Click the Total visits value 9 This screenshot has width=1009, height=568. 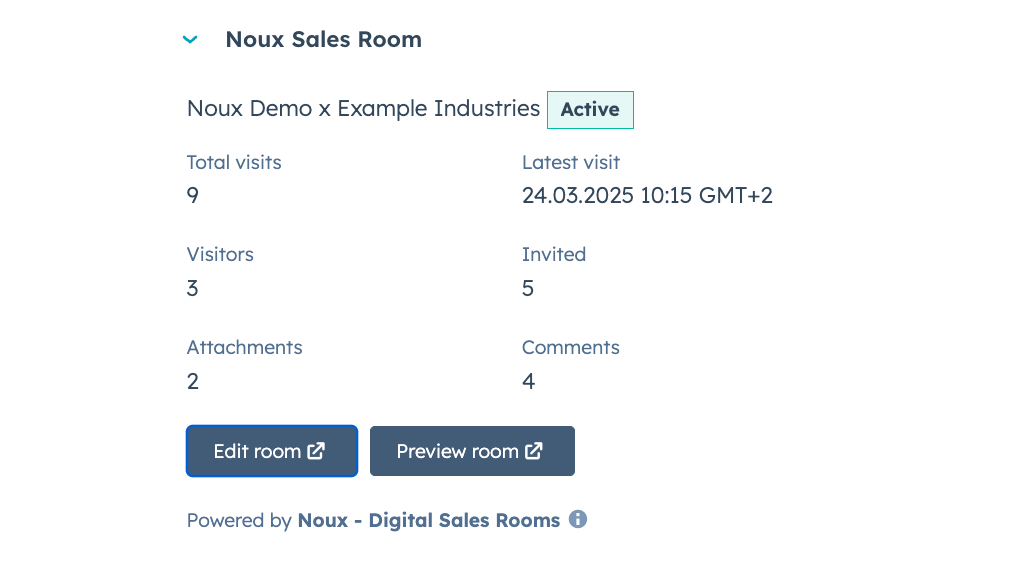click(x=193, y=195)
